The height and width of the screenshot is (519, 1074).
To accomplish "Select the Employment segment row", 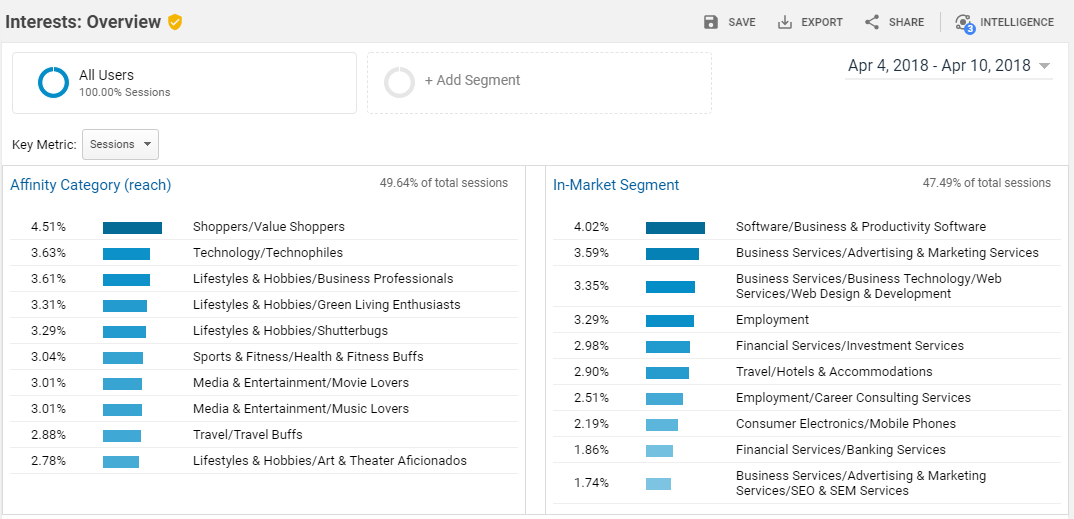I will [x=772, y=320].
